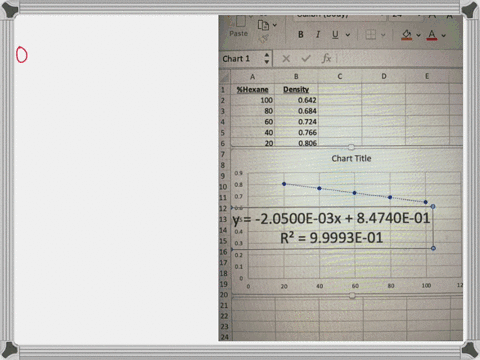Expand the Borders dropdown arrow
Screen dimensions: 480x360
pyautogui.click(x=383, y=35)
